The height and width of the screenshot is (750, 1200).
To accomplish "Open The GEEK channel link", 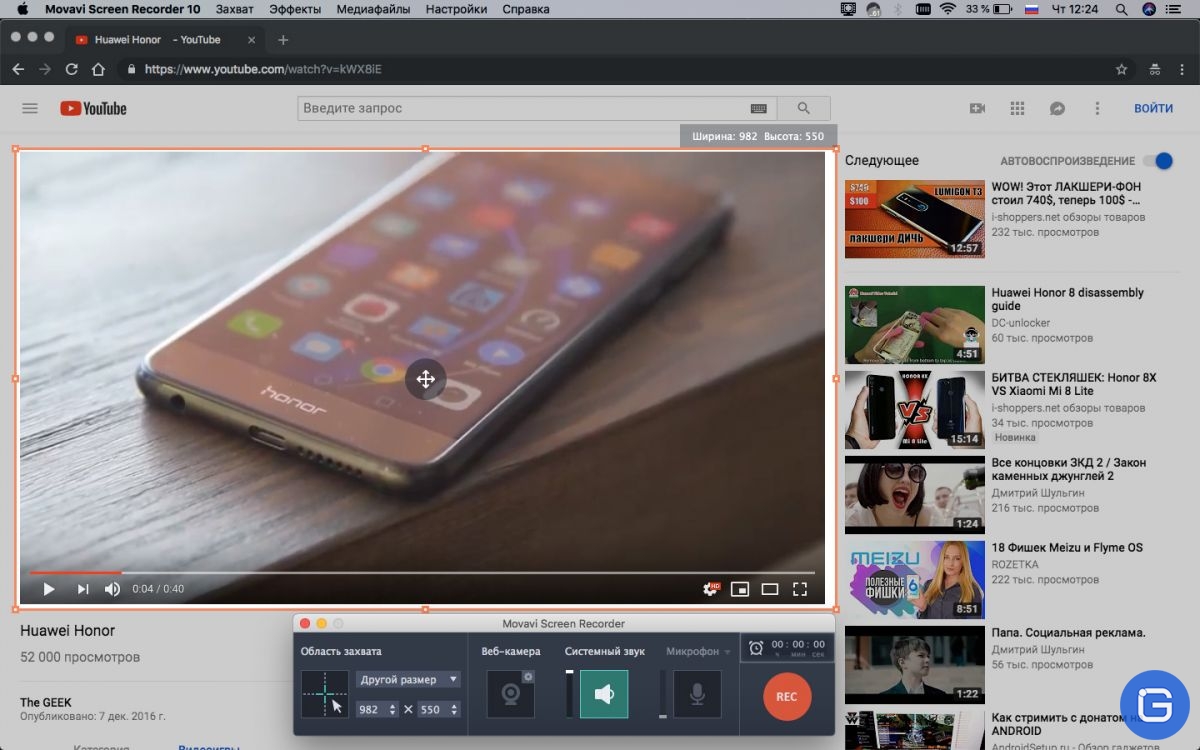I will pyautogui.click(x=46, y=702).
